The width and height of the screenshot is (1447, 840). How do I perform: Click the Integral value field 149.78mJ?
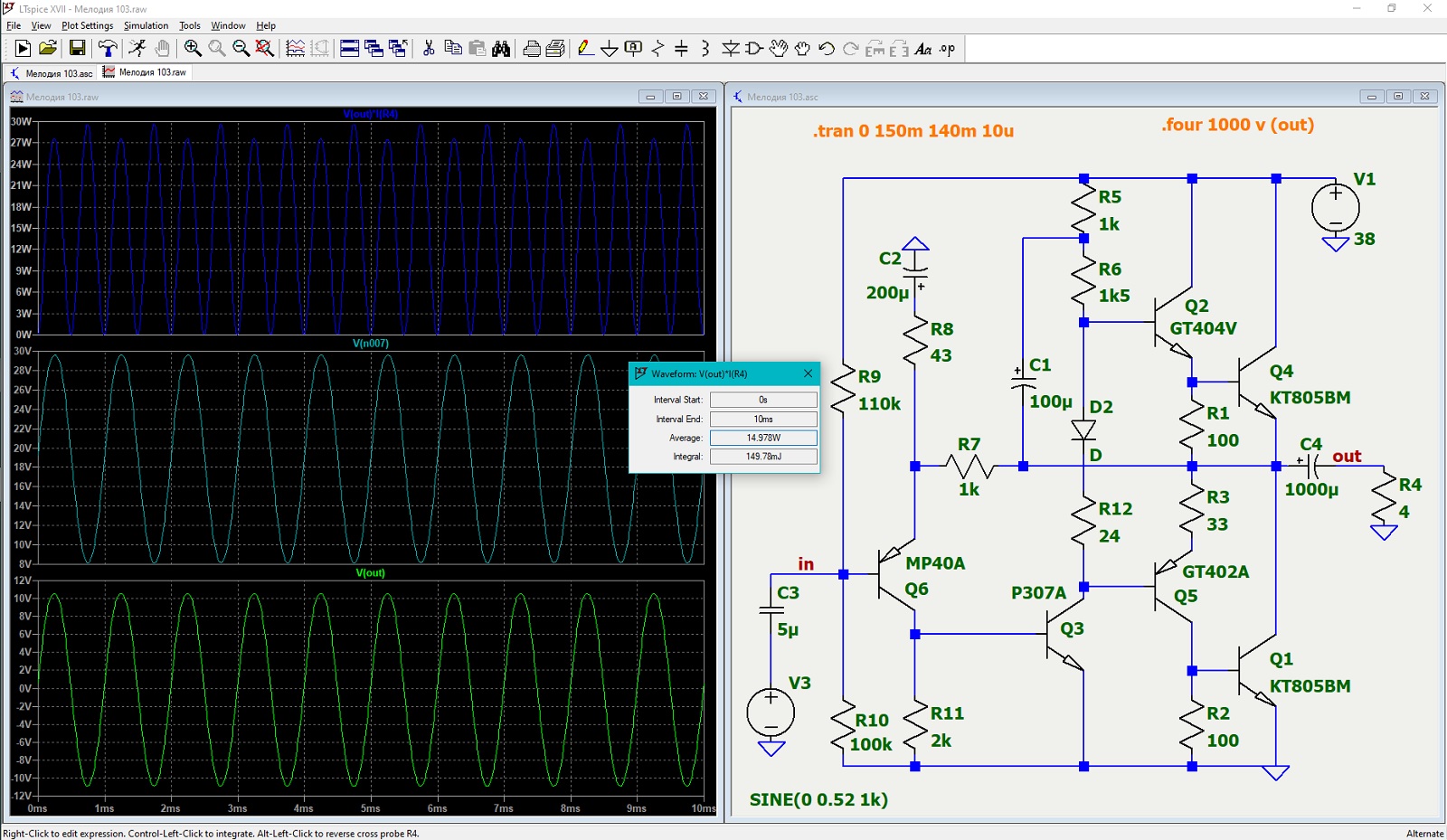pyautogui.click(x=763, y=457)
